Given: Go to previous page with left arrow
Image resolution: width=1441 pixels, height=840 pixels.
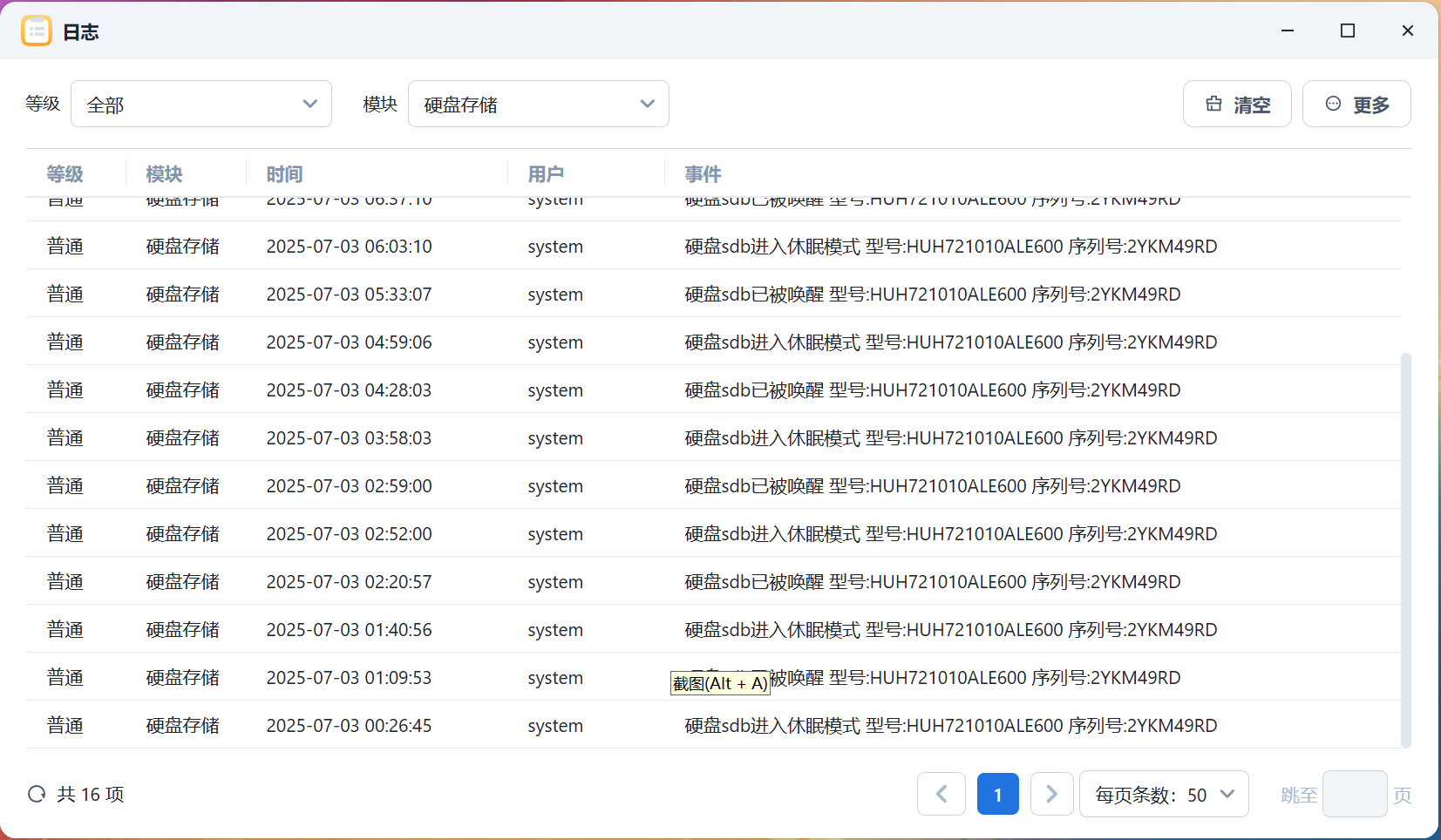Looking at the screenshot, I should 941,794.
